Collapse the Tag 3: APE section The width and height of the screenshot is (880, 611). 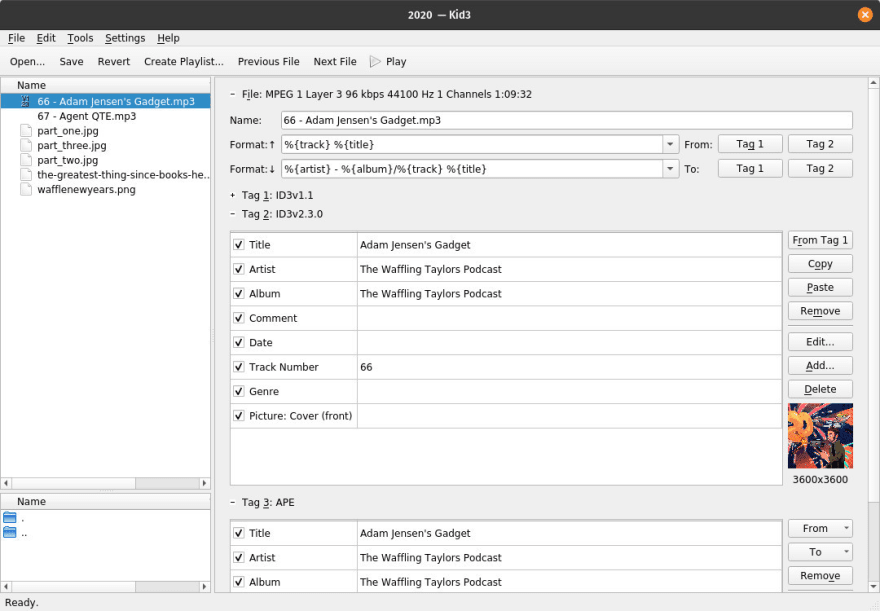tap(232, 502)
